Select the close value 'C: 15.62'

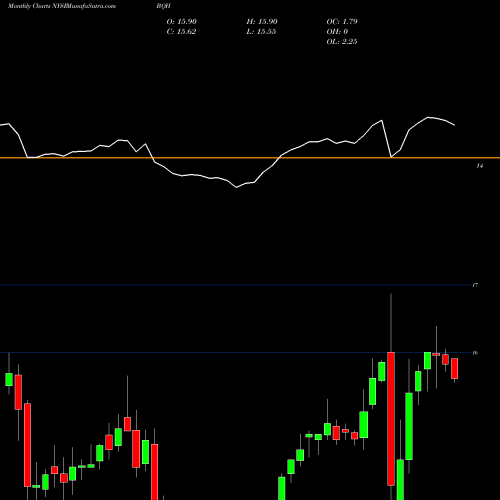tap(181, 32)
